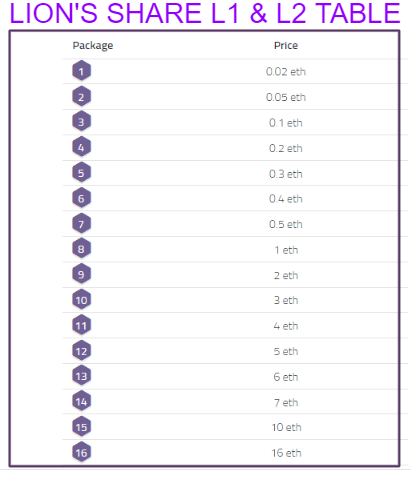Click the 0.02 eth price
Viewport: 411px width, 478px height.
286,71
